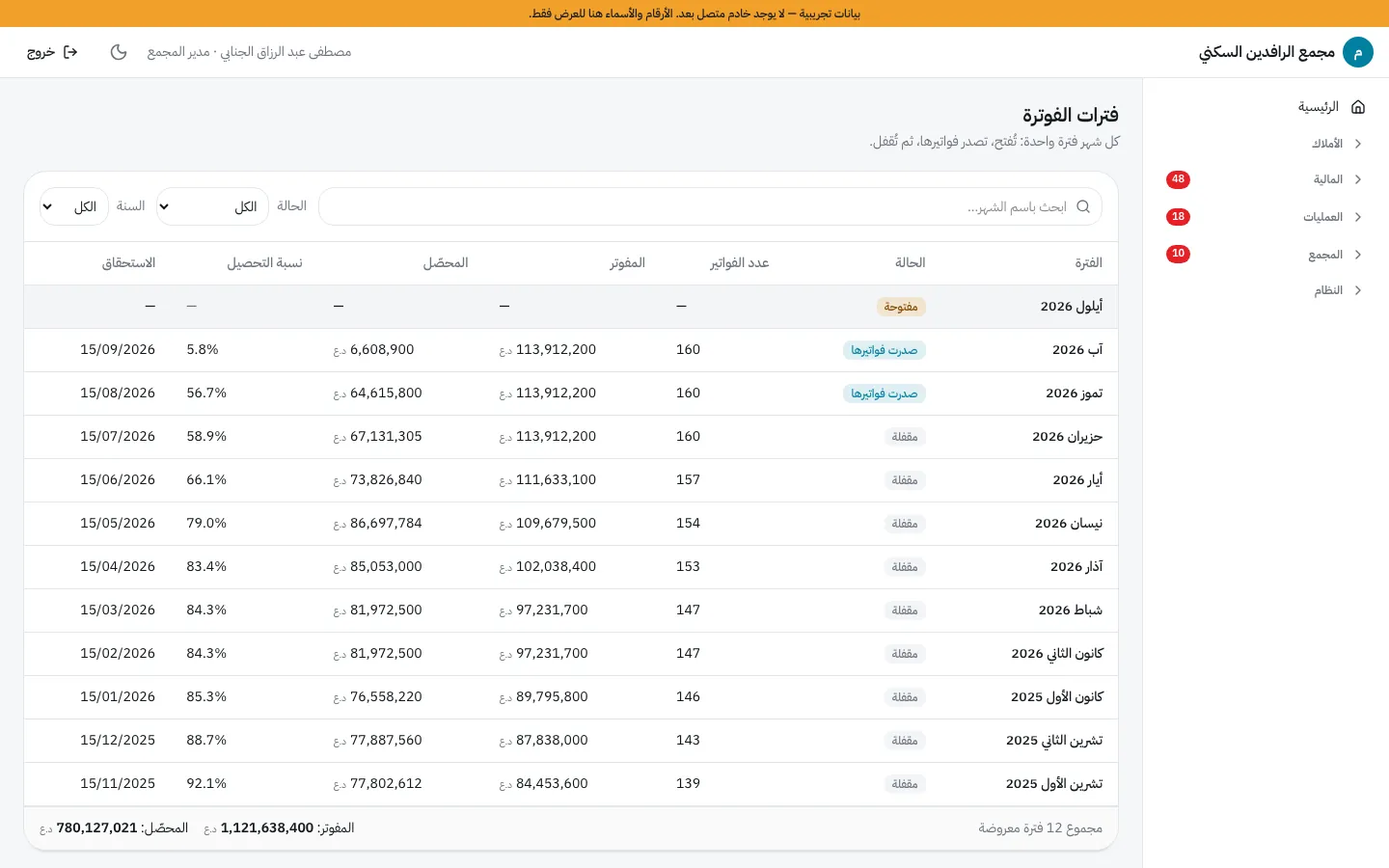Expand the المجمع sidebar section
This screenshot has width=1389, height=868.
coord(1266,255)
